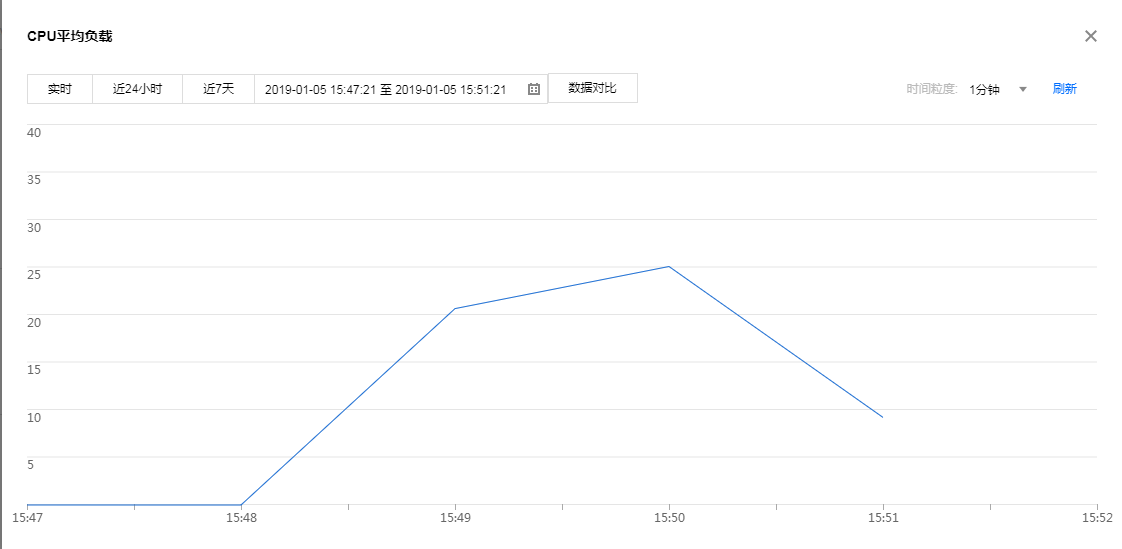Open the calendar date picker icon

(x=534, y=89)
